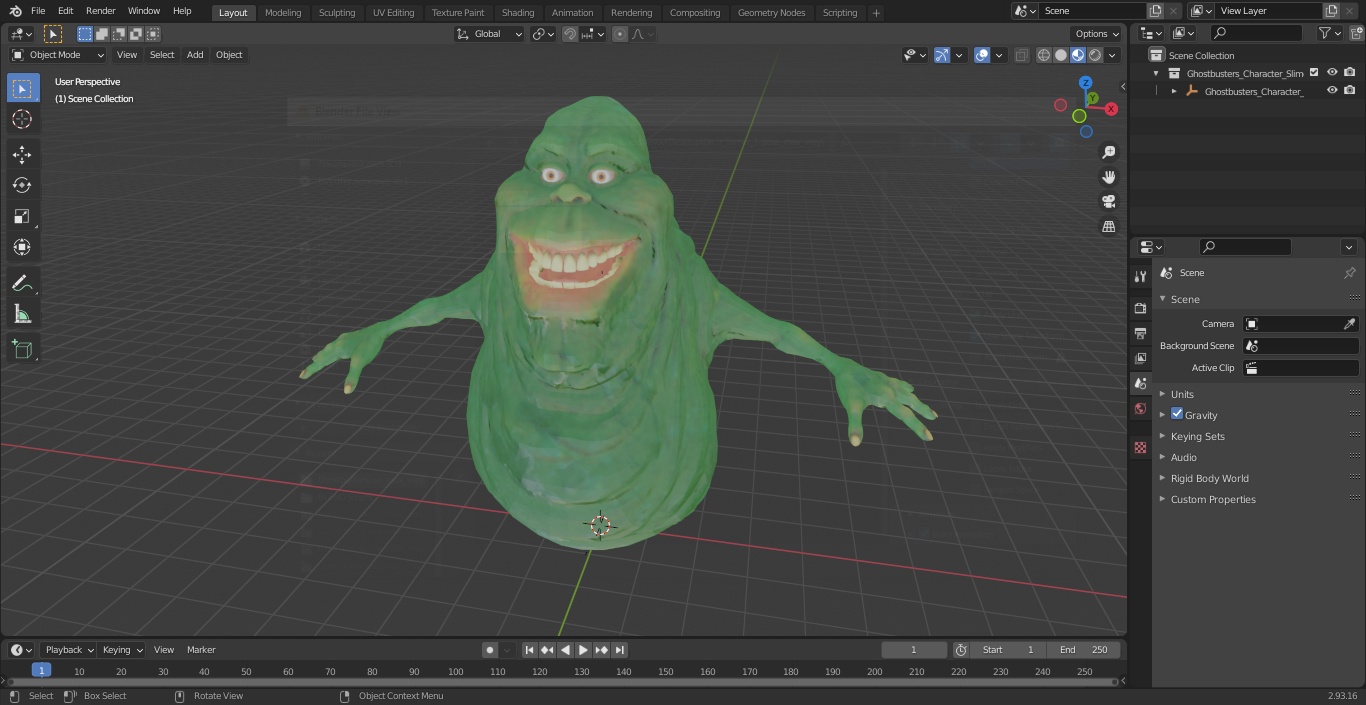Exclude Ghostbusters_Character_Slim collection checkbox
The width and height of the screenshot is (1366, 705).
(x=1314, y=73)
